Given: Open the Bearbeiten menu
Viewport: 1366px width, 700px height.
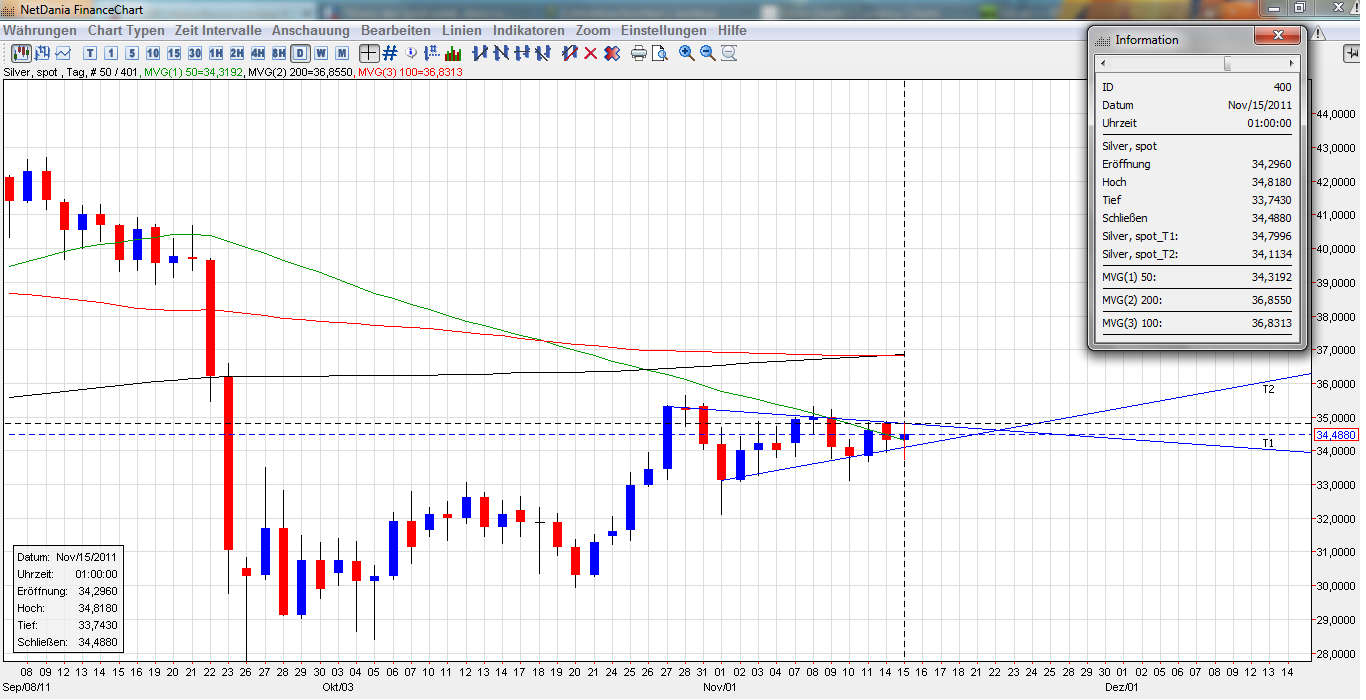Looking at the screenshot, I should (x=396, y=31).
